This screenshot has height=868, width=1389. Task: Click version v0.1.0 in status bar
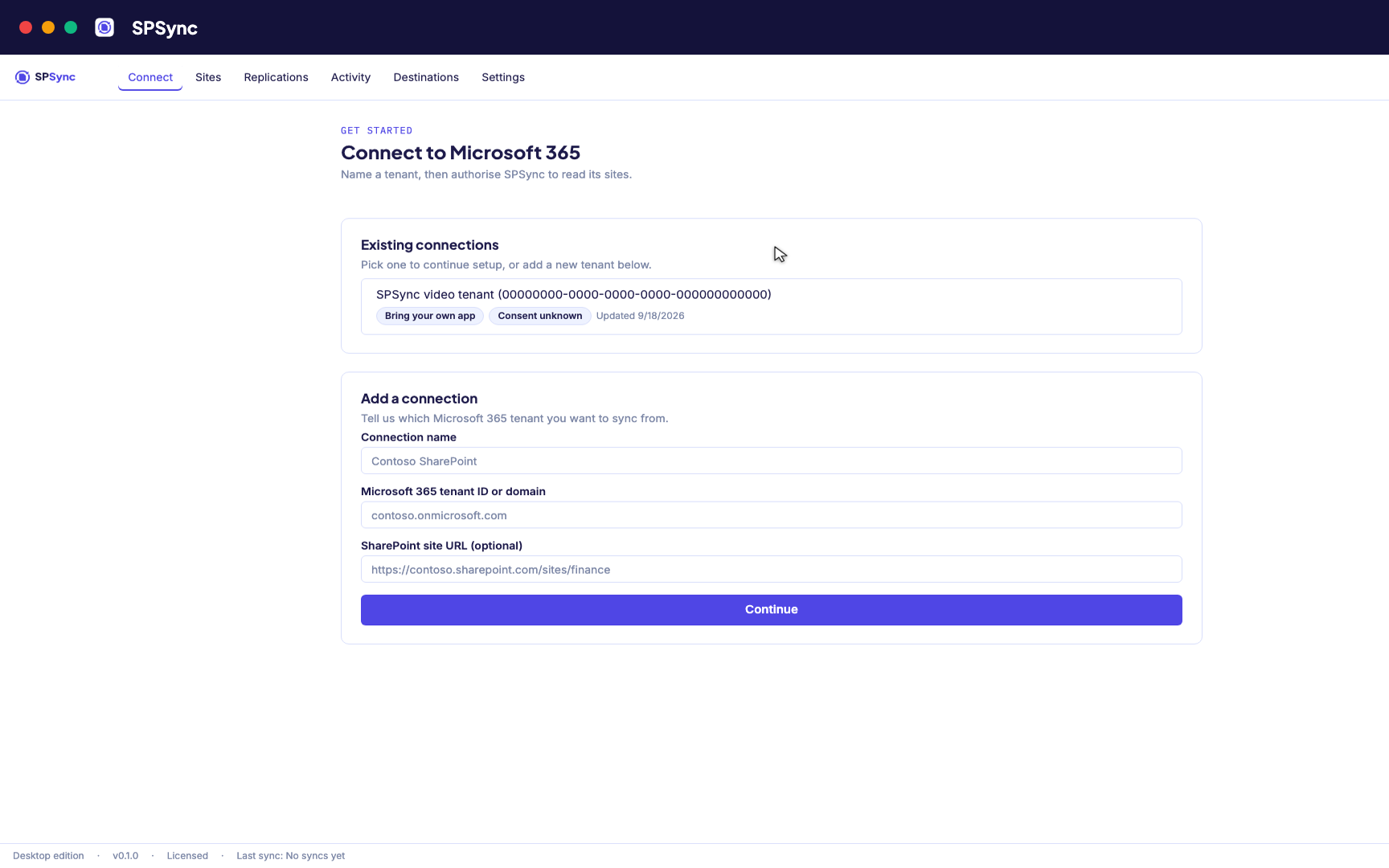[x=125, y=856]
